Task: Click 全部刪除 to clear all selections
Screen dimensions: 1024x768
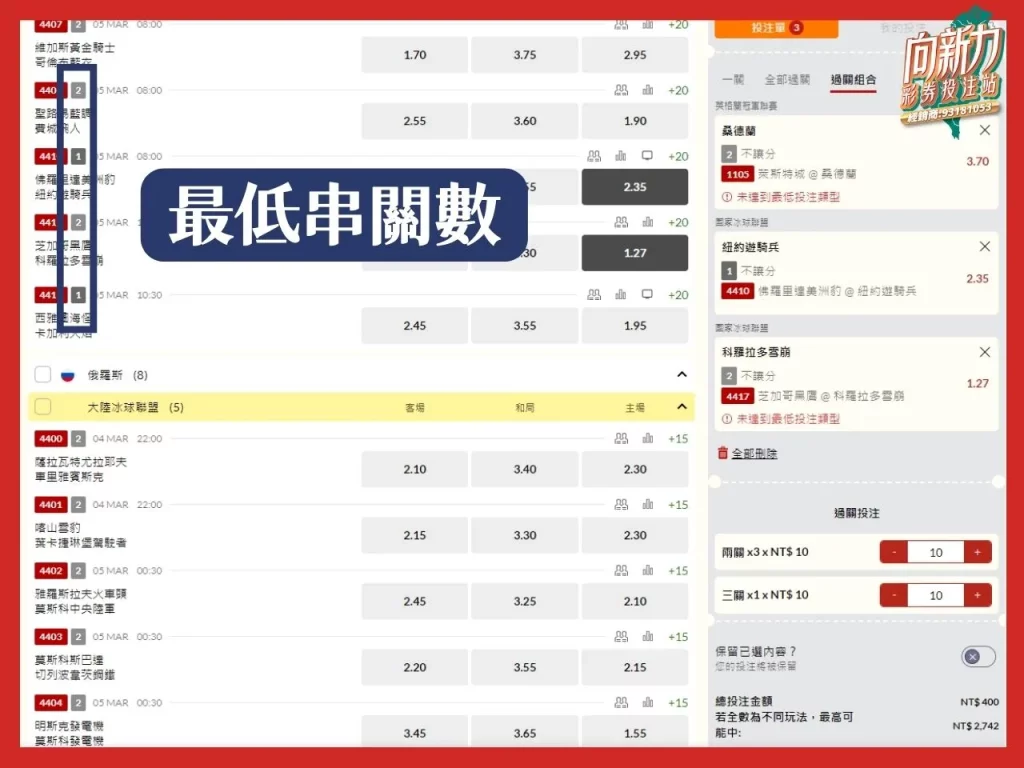Action: pyautogui.click(x=754, y=453)
